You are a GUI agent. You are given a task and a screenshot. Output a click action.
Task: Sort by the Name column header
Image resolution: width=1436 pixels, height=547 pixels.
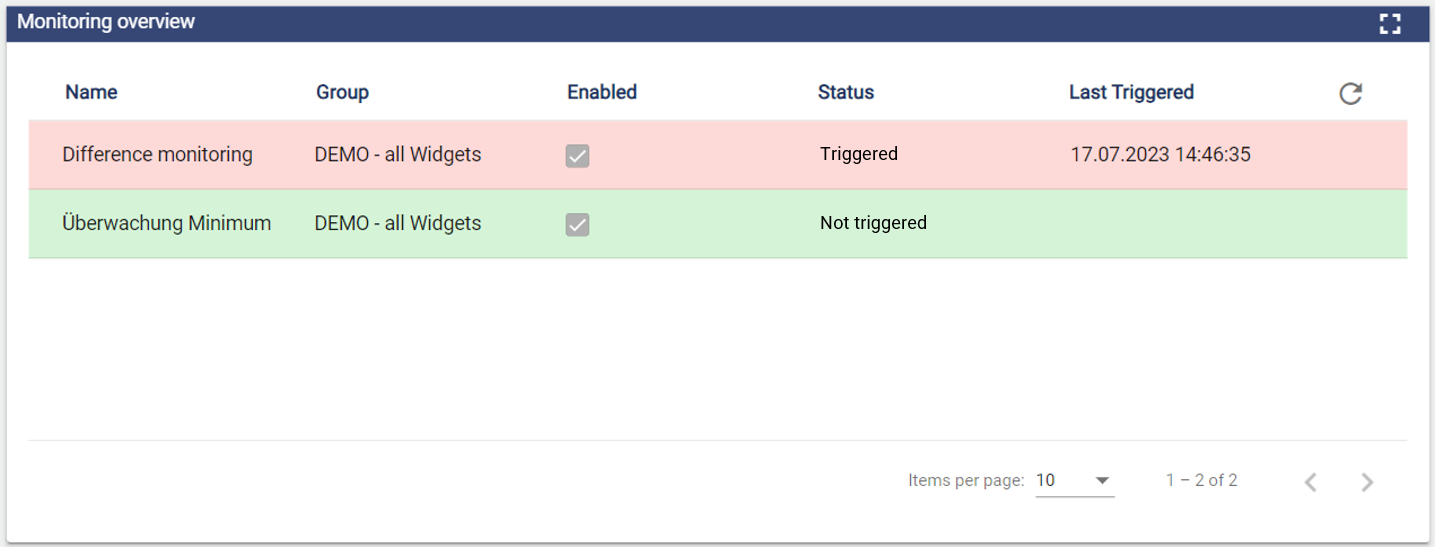(x=91, y=92)
